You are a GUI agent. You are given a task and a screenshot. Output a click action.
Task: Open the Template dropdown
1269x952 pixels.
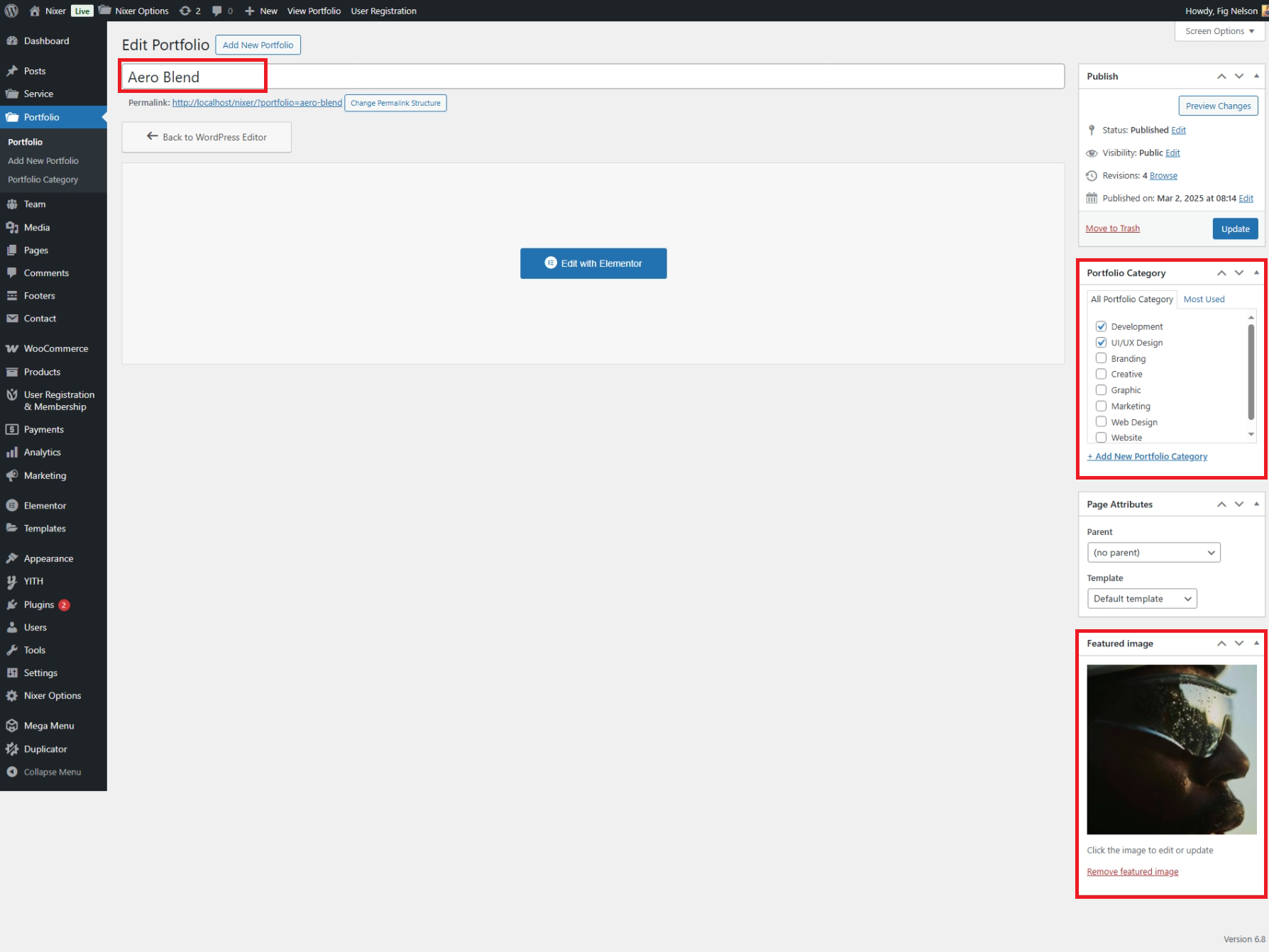(1141, 599)
